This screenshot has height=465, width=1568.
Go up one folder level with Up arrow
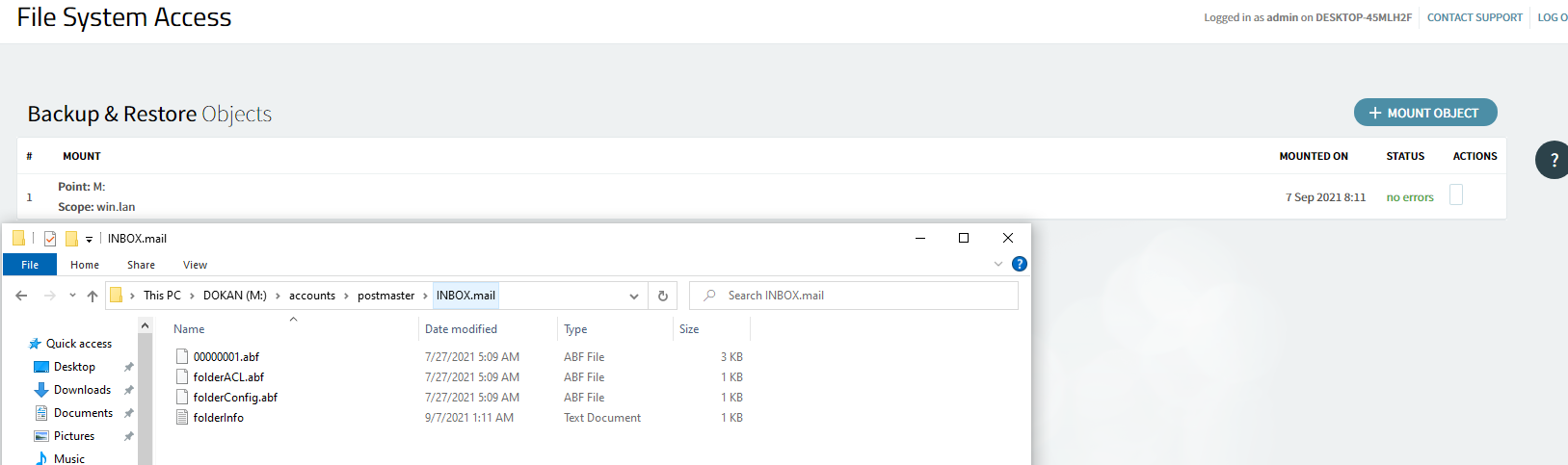(x=93, y=296)
